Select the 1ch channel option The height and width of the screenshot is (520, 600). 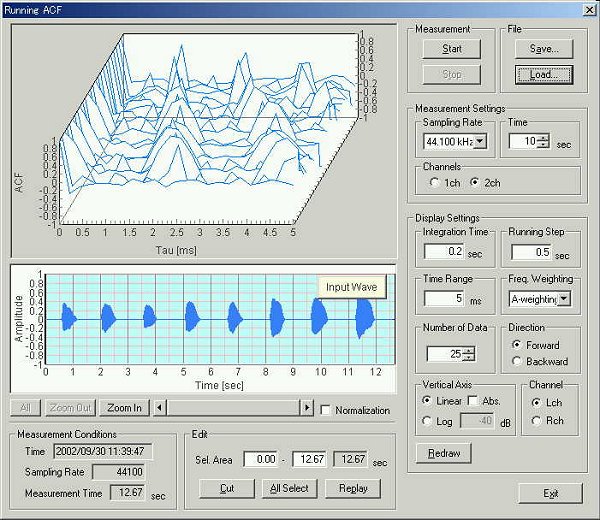[433, 182]
